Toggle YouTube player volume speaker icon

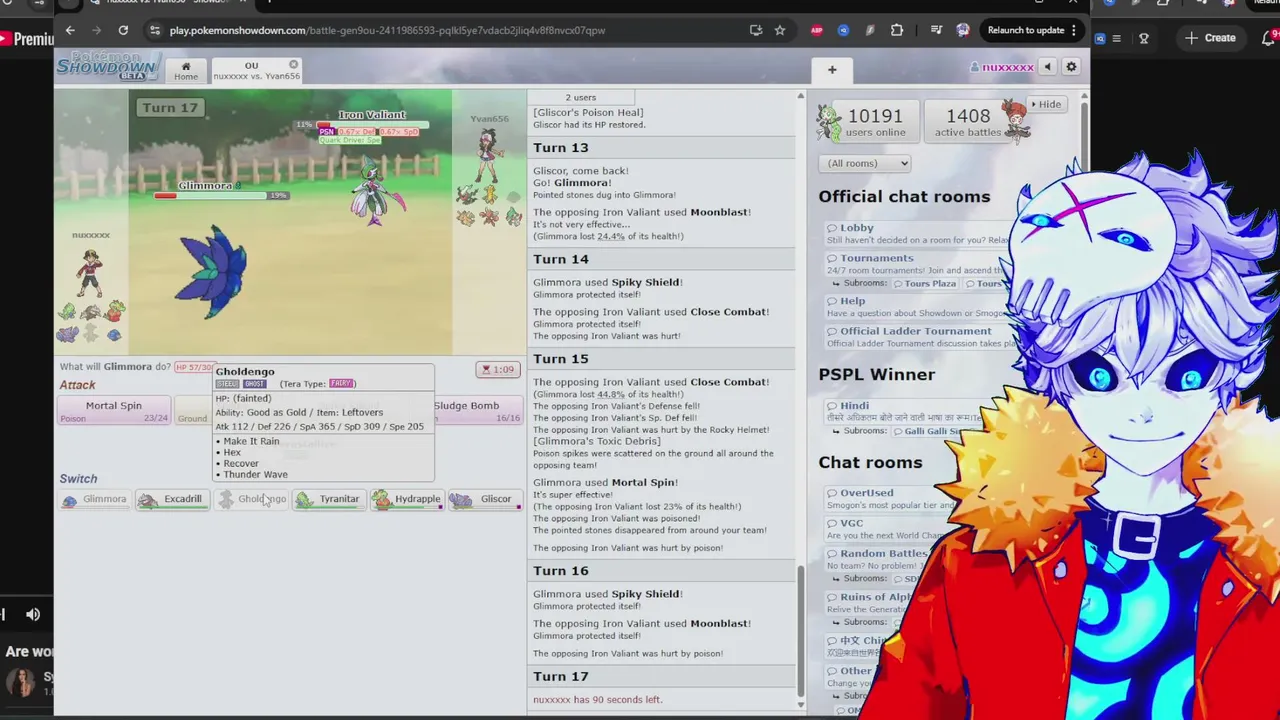point(33,614)
